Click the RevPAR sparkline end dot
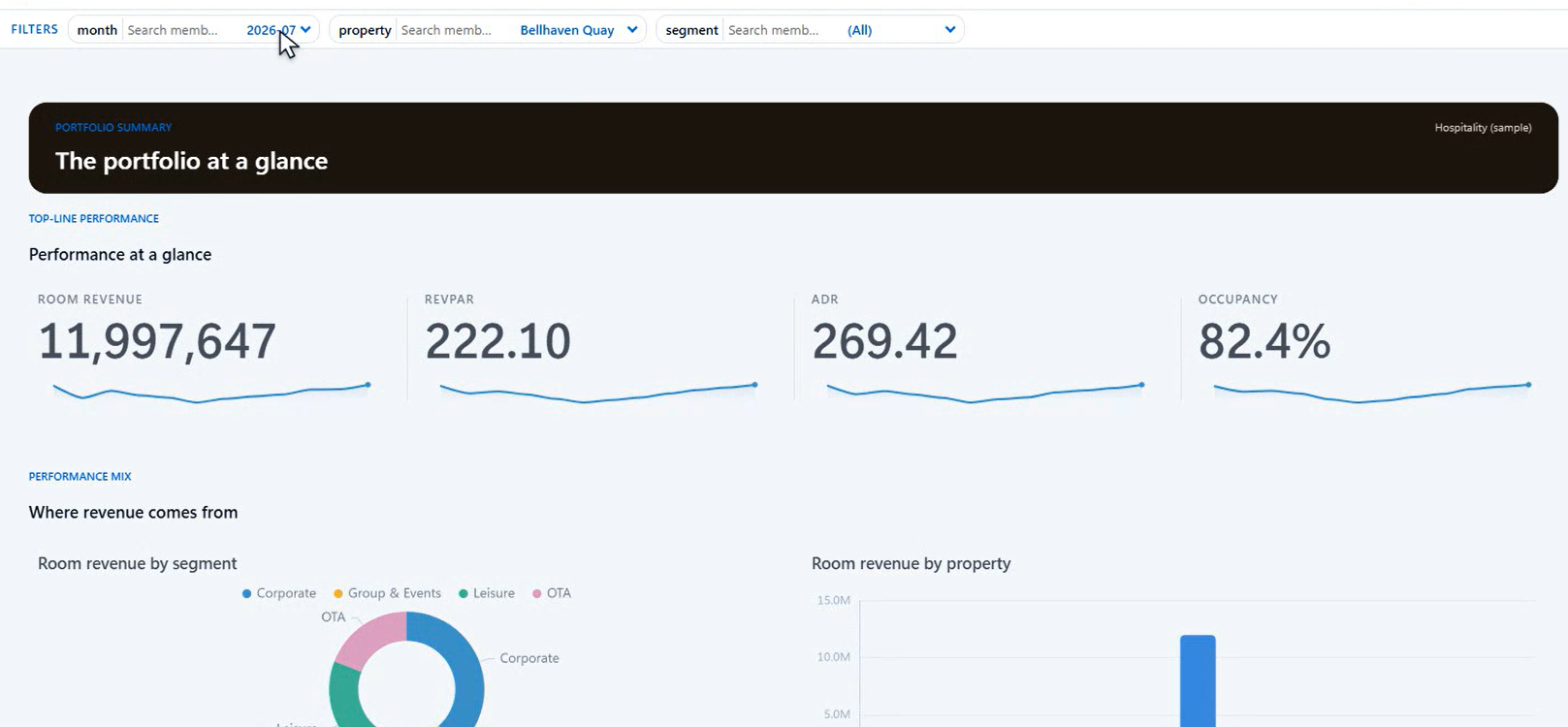This screenshot has width=1568, height=727. coord(754,385)
